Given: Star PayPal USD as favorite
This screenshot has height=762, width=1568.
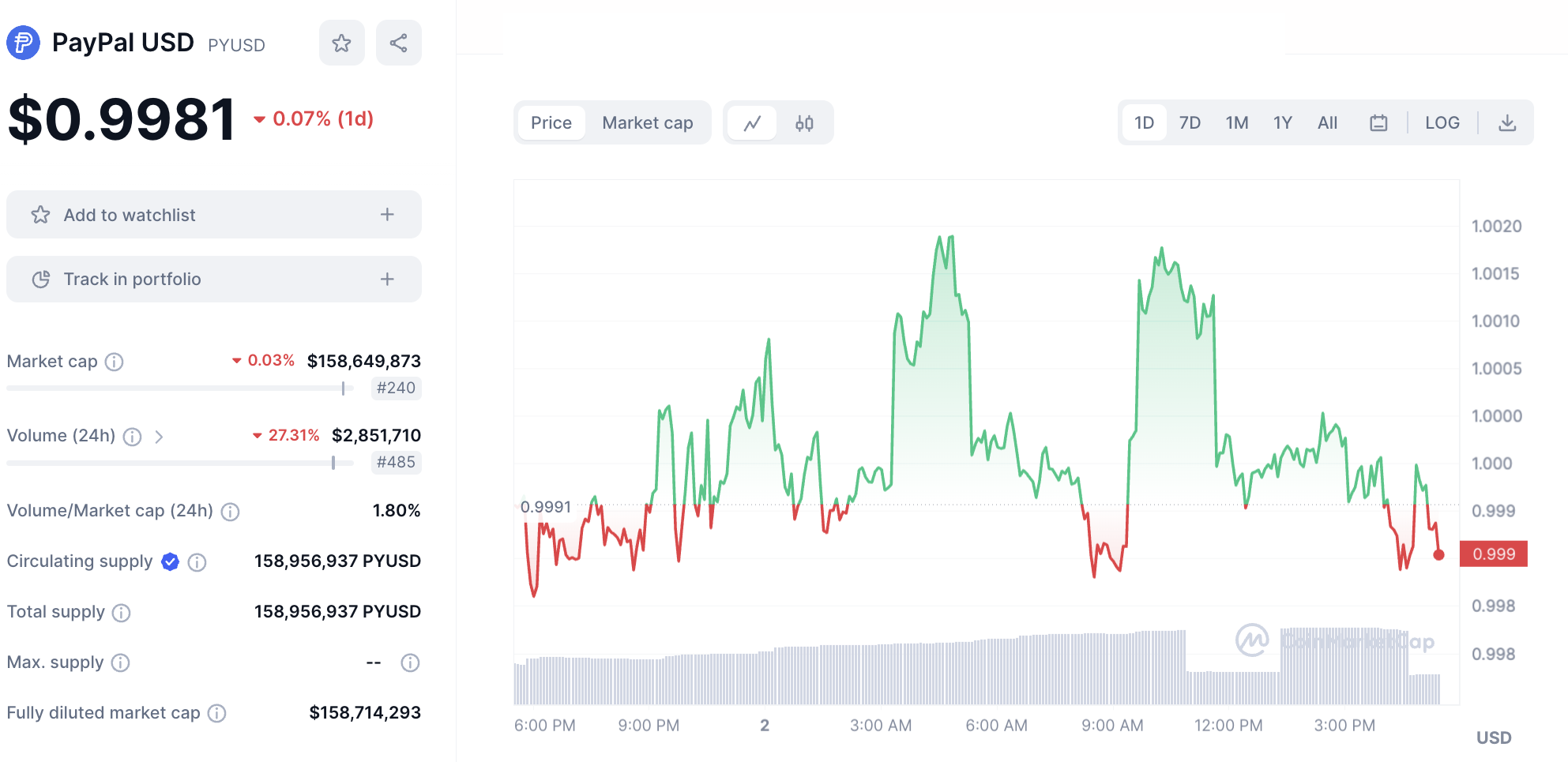Looking at the screenshot, I should (x=341, y=43).
